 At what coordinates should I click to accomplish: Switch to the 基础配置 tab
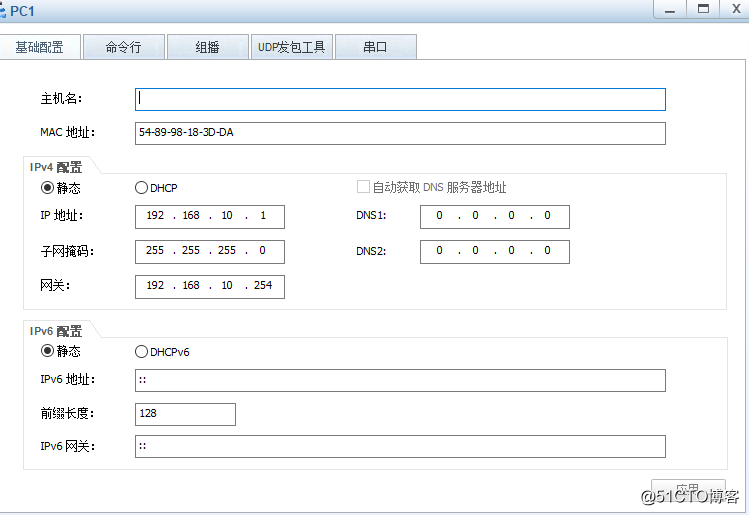(39, 47)
